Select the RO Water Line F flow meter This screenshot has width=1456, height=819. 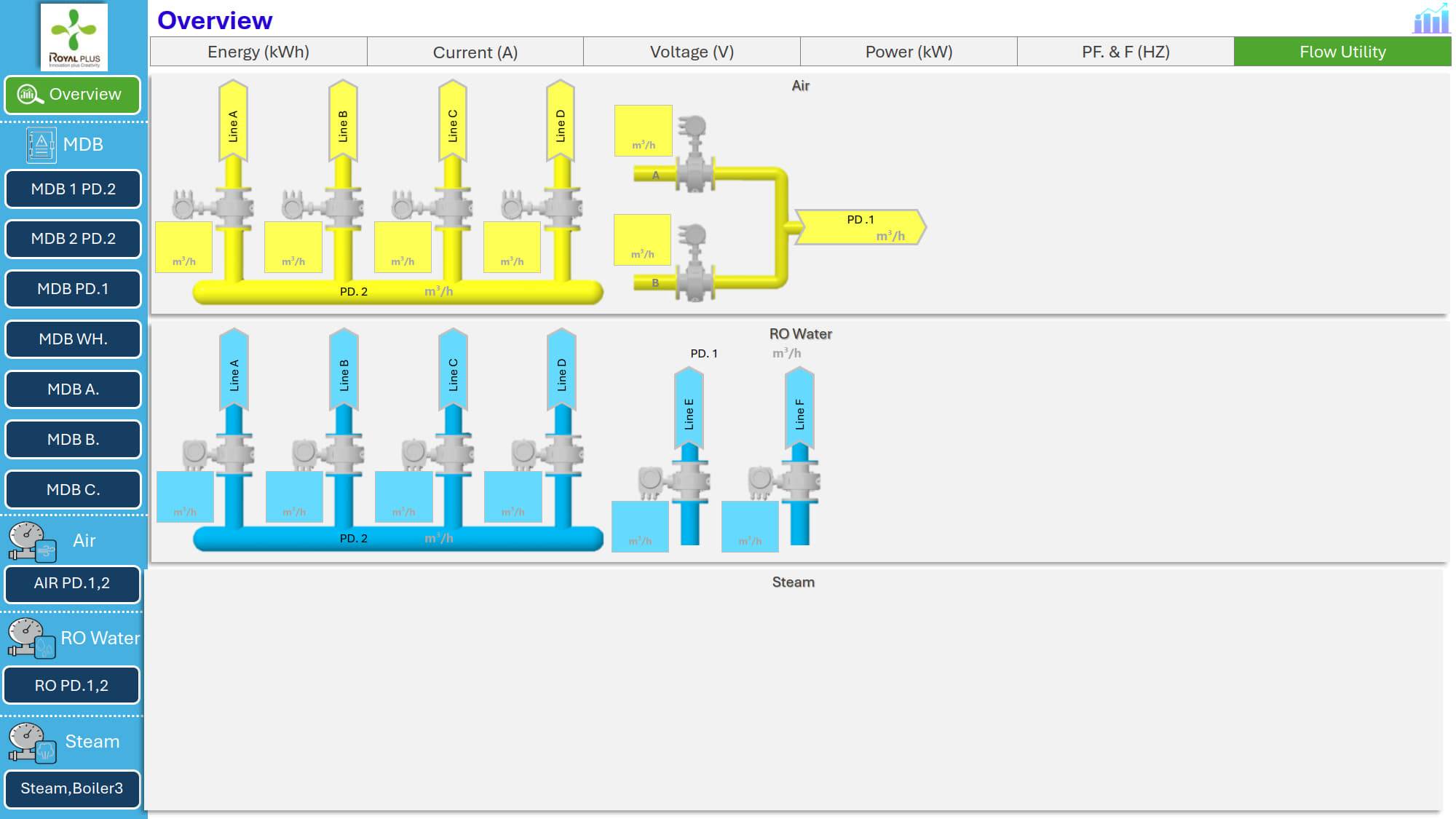(x=784, y=481)
